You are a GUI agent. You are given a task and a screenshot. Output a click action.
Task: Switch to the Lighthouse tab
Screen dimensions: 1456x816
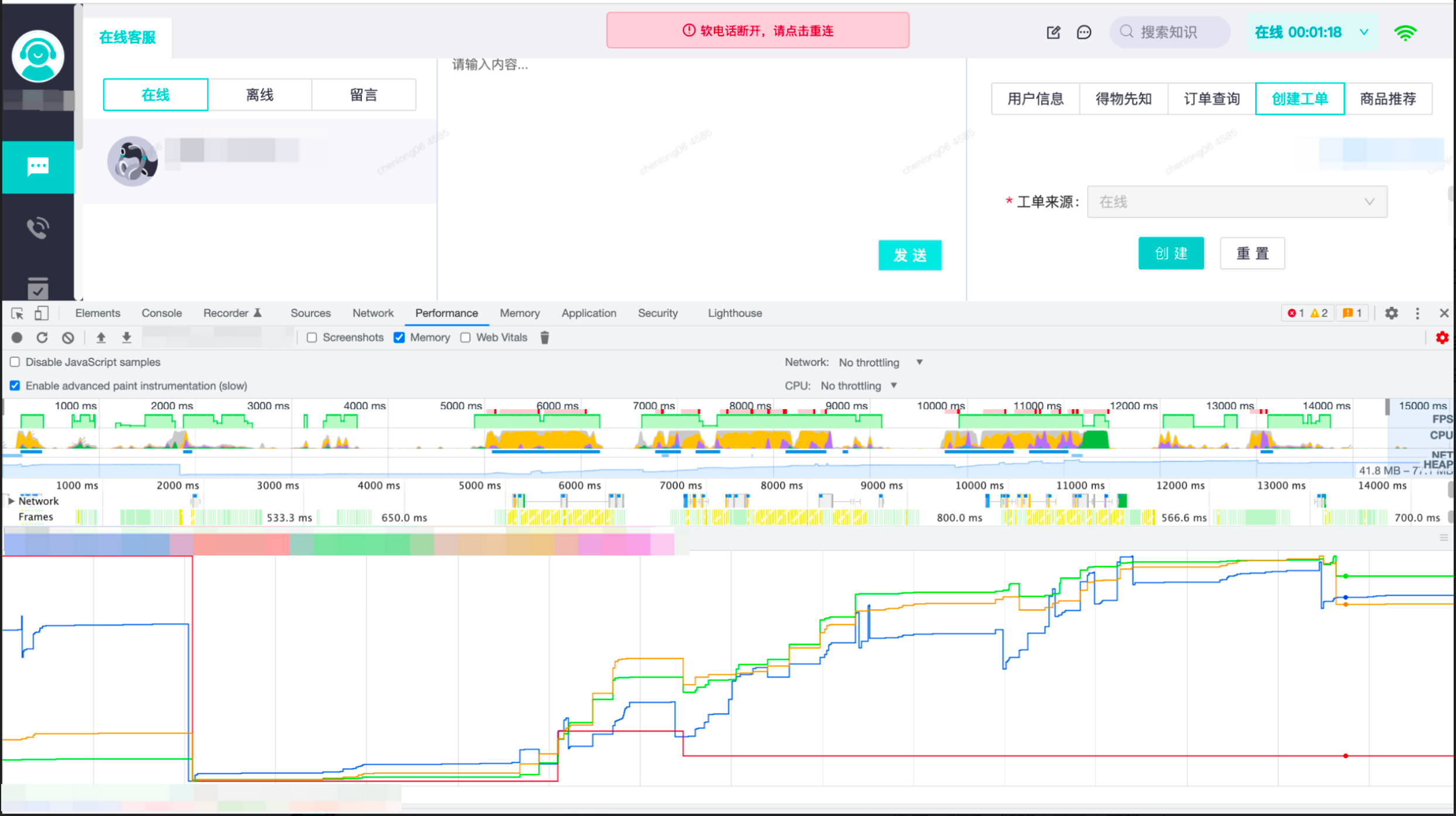(734, 313)
